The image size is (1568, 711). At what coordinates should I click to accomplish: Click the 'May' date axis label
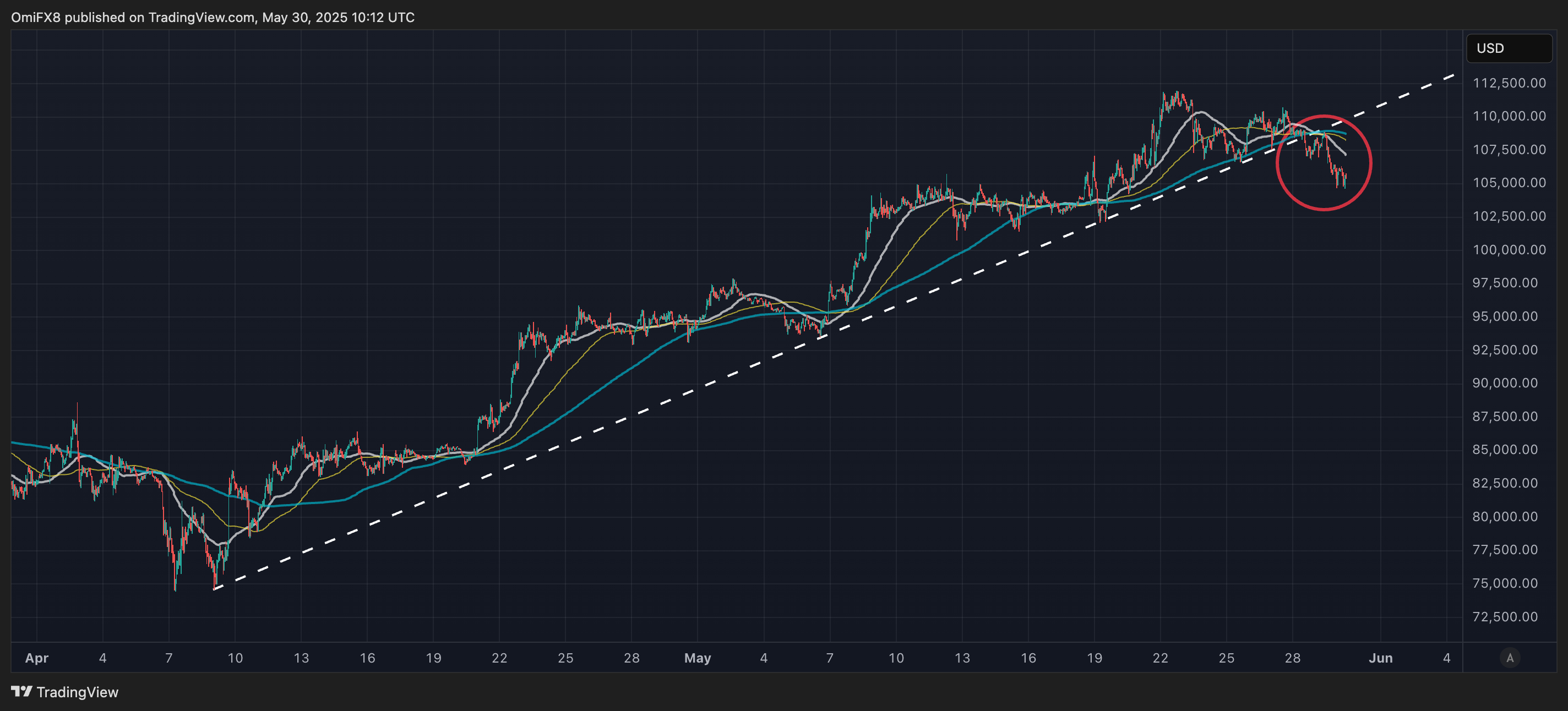697,658
